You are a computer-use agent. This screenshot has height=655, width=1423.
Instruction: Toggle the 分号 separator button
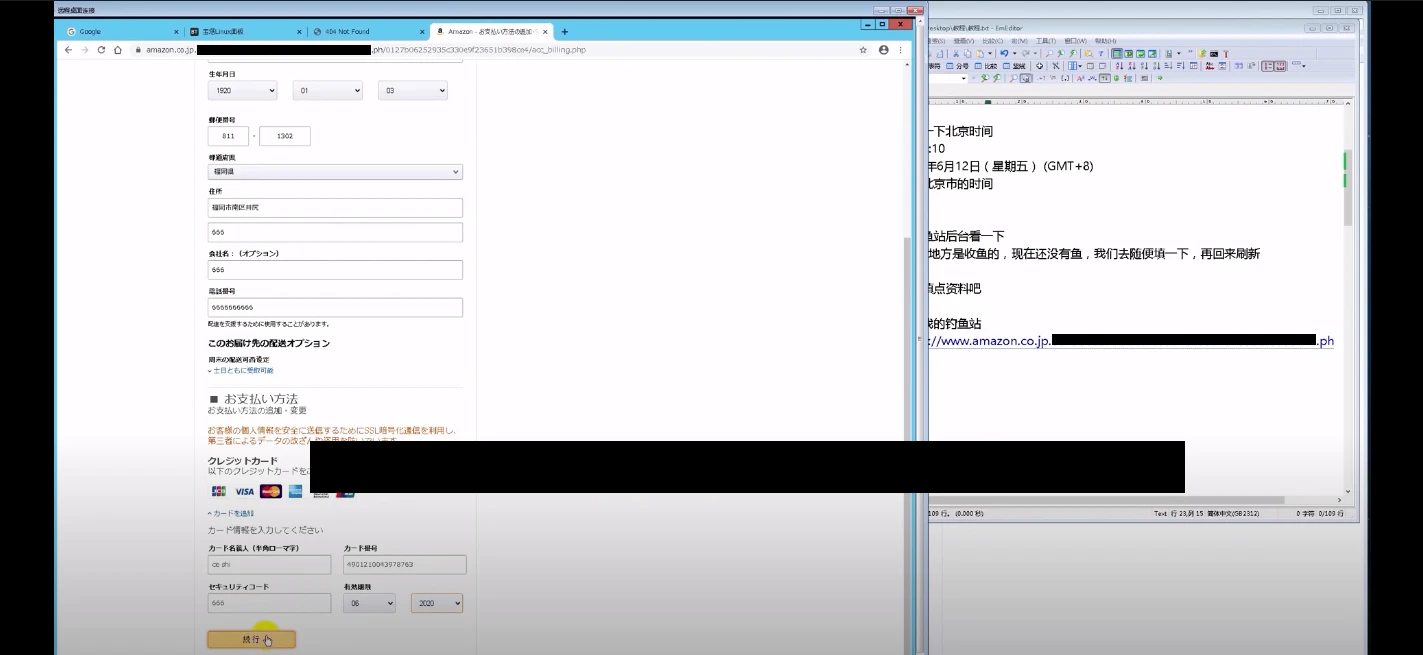click(x=957, y=66)
